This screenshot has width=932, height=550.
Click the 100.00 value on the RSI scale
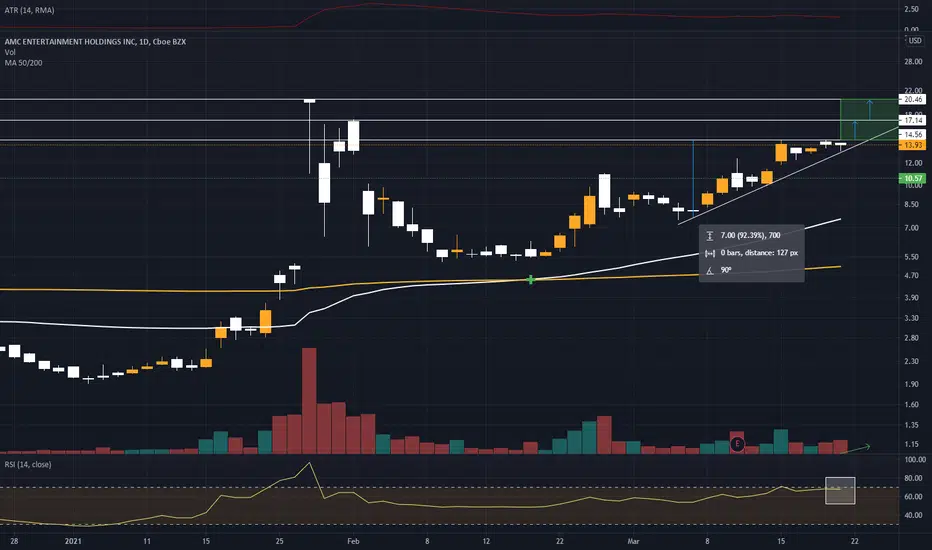[915, 460]
